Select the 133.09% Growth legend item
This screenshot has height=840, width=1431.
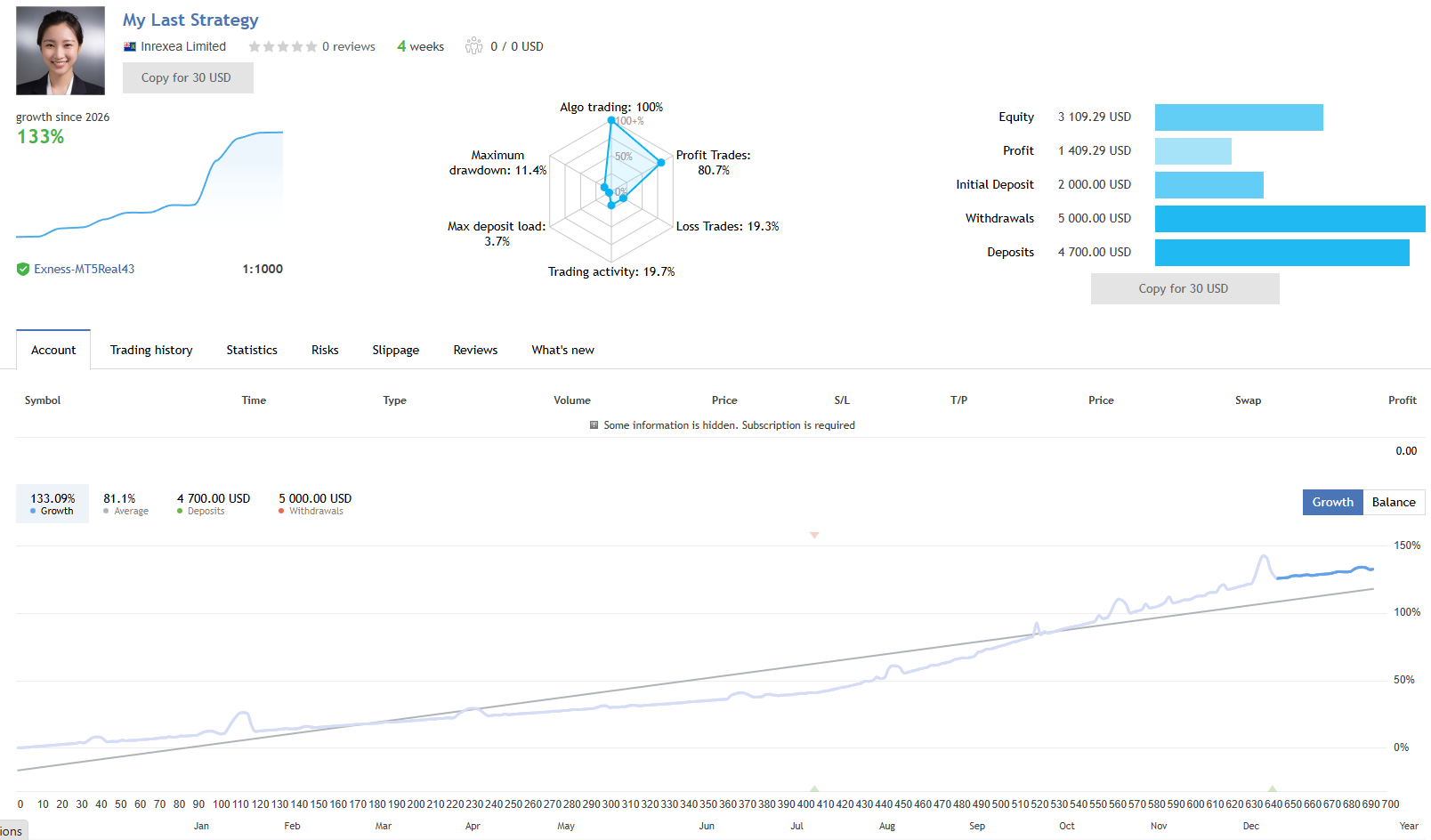[x=53, y=504]
